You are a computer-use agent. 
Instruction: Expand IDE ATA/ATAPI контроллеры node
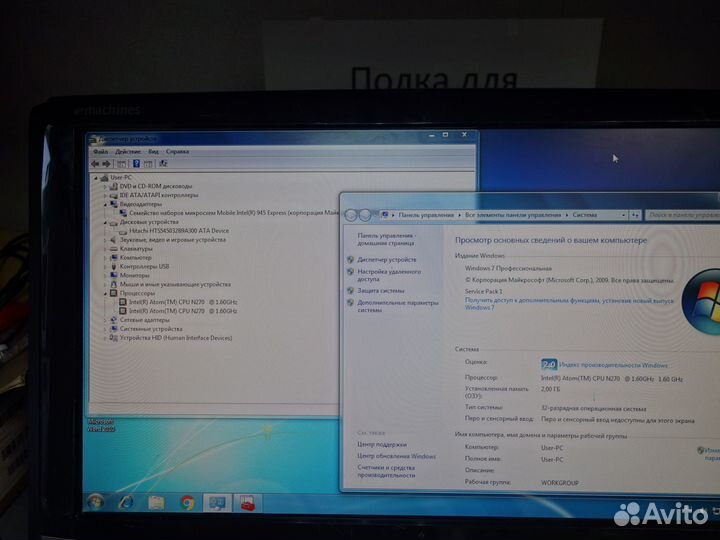105,196
